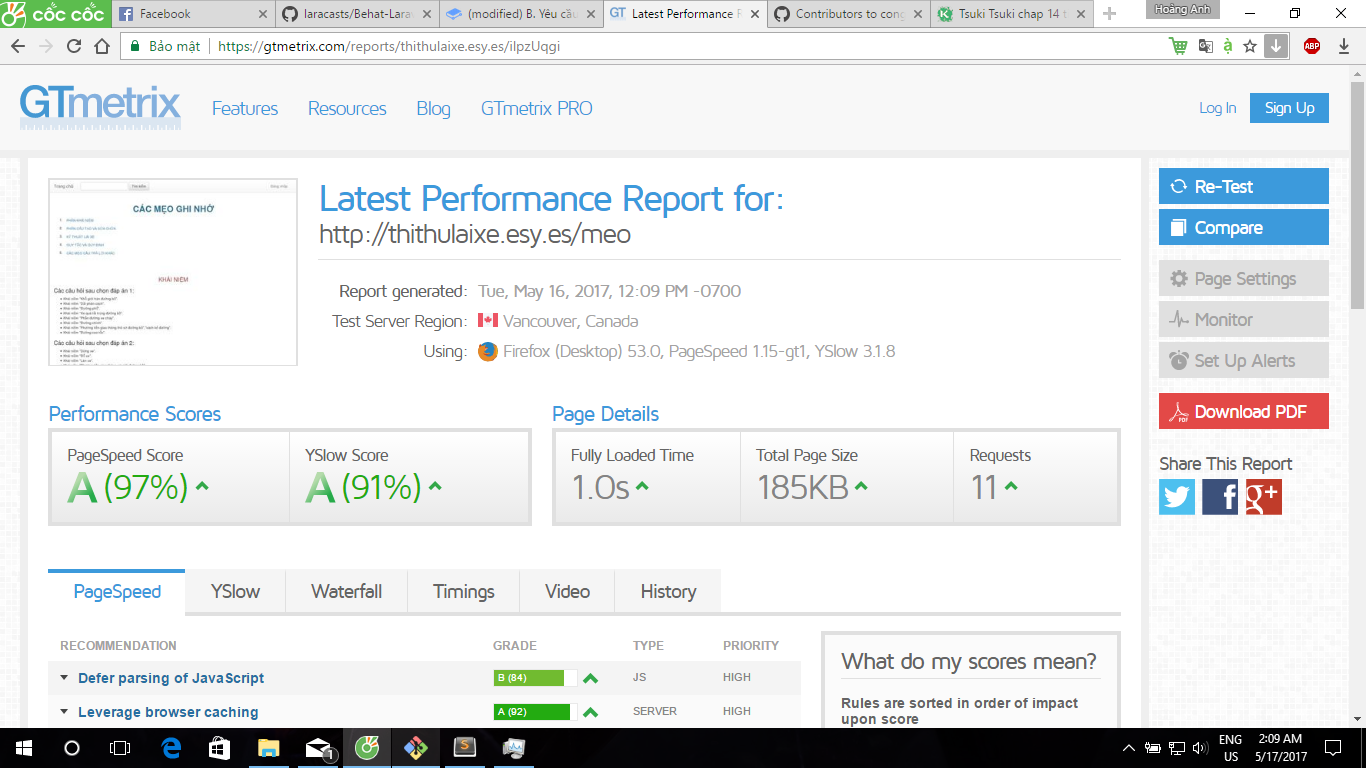Screen dimensions: 1366x768
Task: Expand Defer parsing of JavaScript recommendation
Action: (170, 678)
